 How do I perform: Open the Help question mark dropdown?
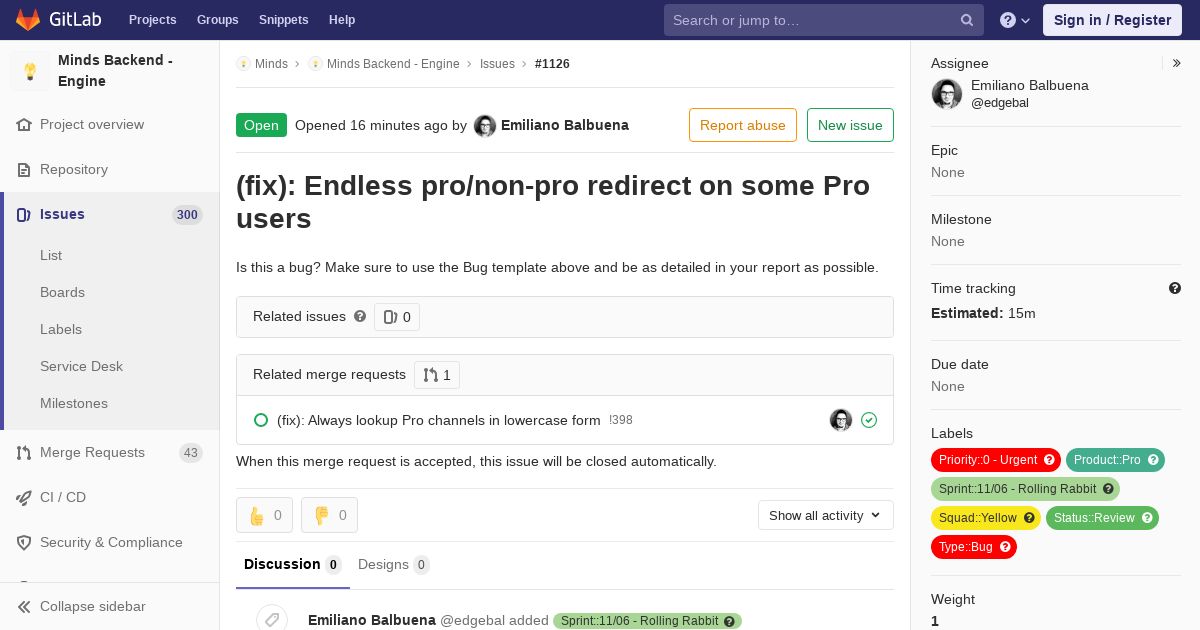[x=1015, y=20]
